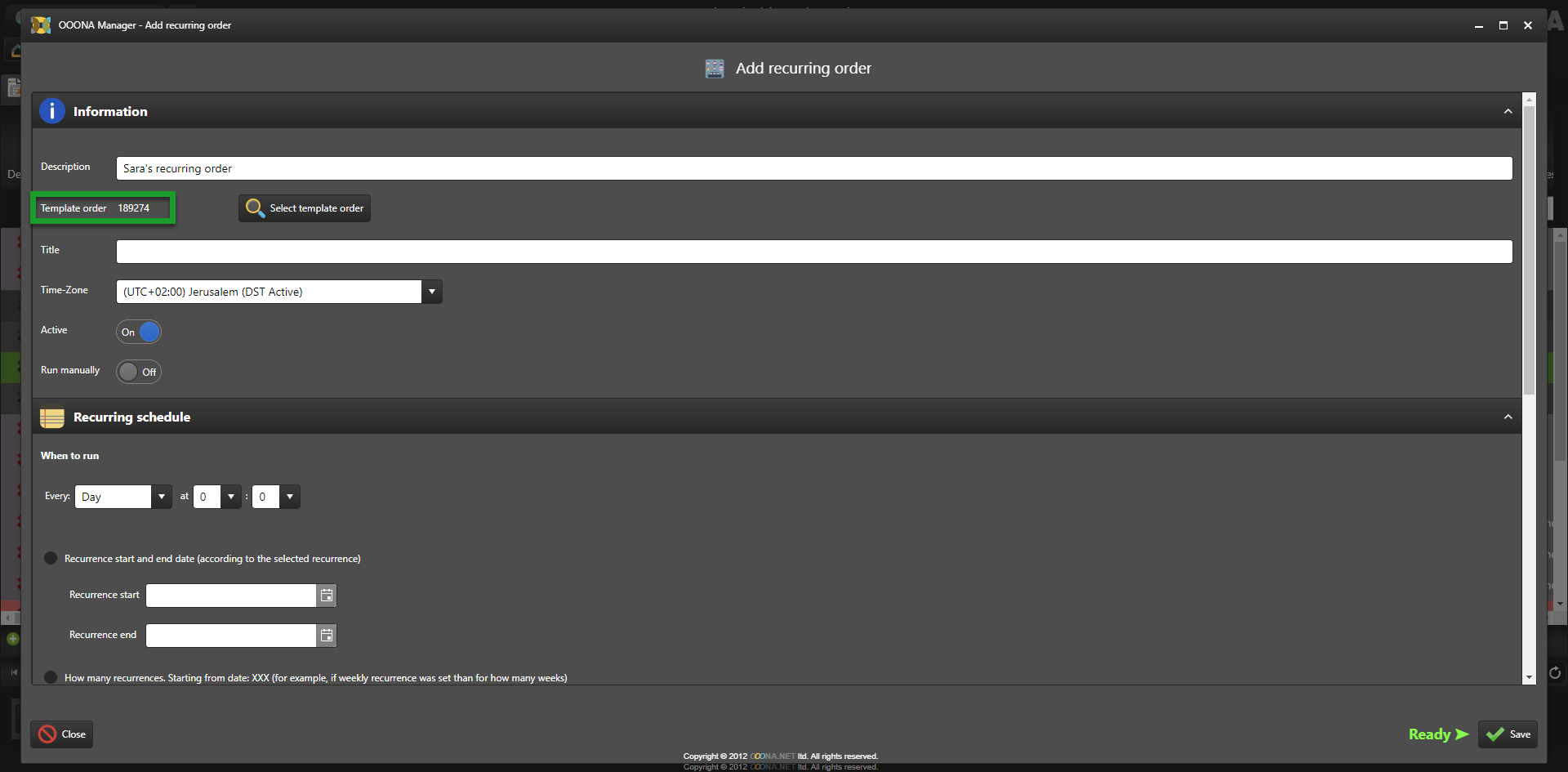The width and height of the screenshot is (1568, 772).
Task: Click the Recurring schedule calendar icon
Action: tap(52, 417)
